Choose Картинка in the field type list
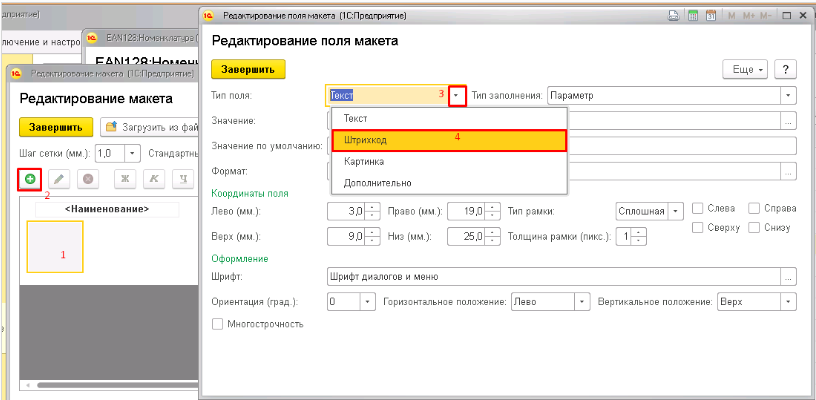816x400 pixels. tap(449, 161)
